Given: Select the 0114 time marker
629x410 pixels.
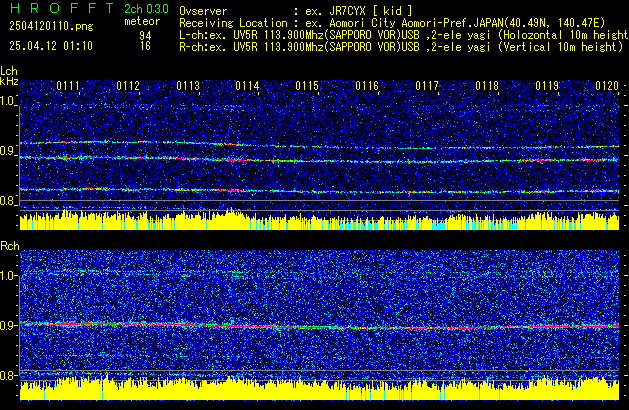Looking at the screenshot, I should click(x=247, y=86).
